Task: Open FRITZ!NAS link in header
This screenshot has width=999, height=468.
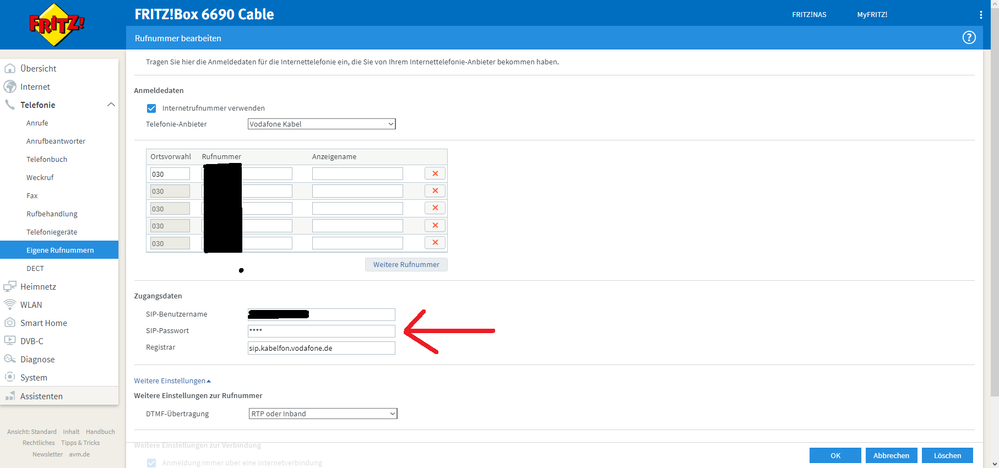Action: point(809,15)
